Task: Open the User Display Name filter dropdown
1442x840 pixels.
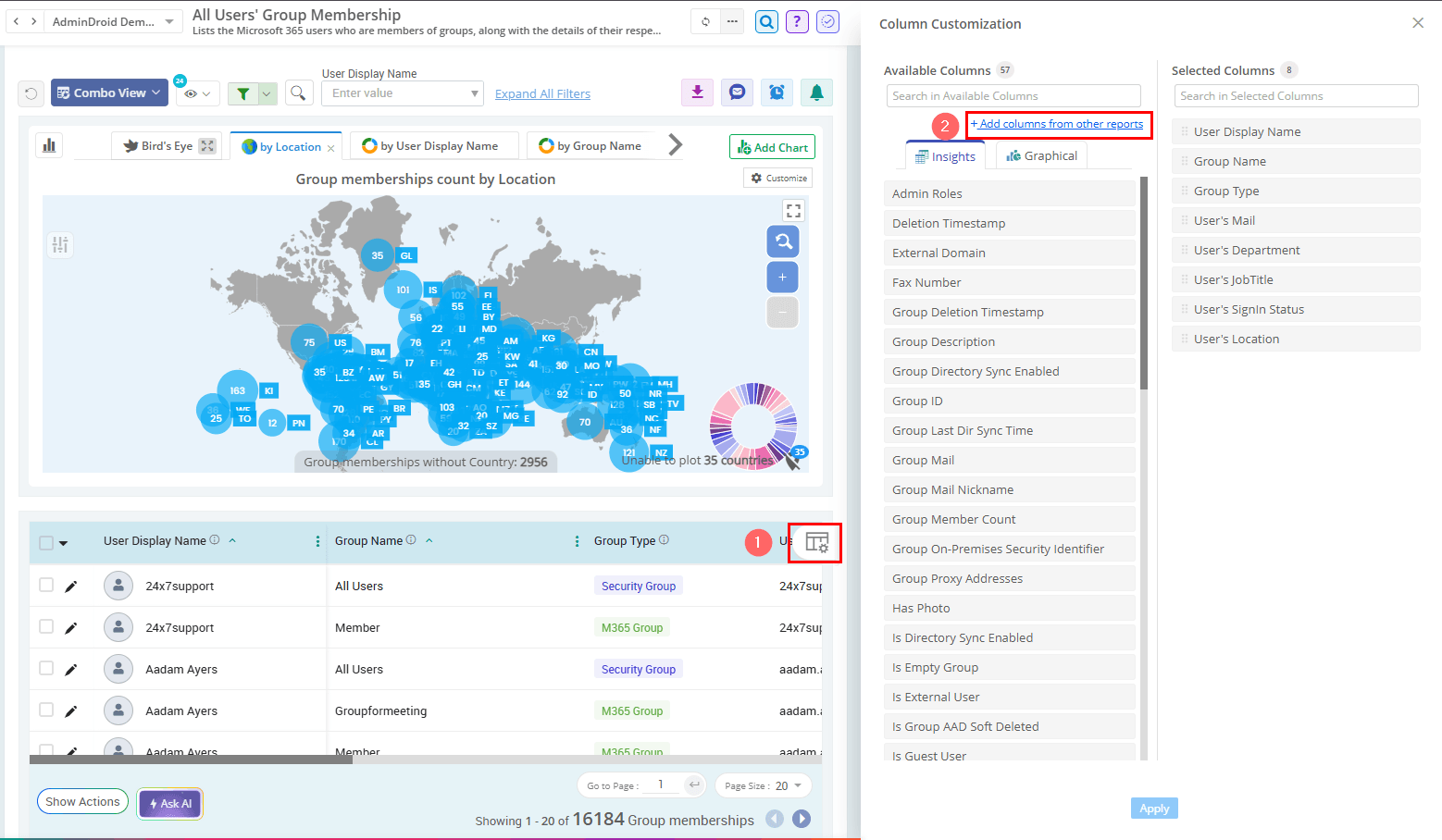Action: tap(403, 93)
